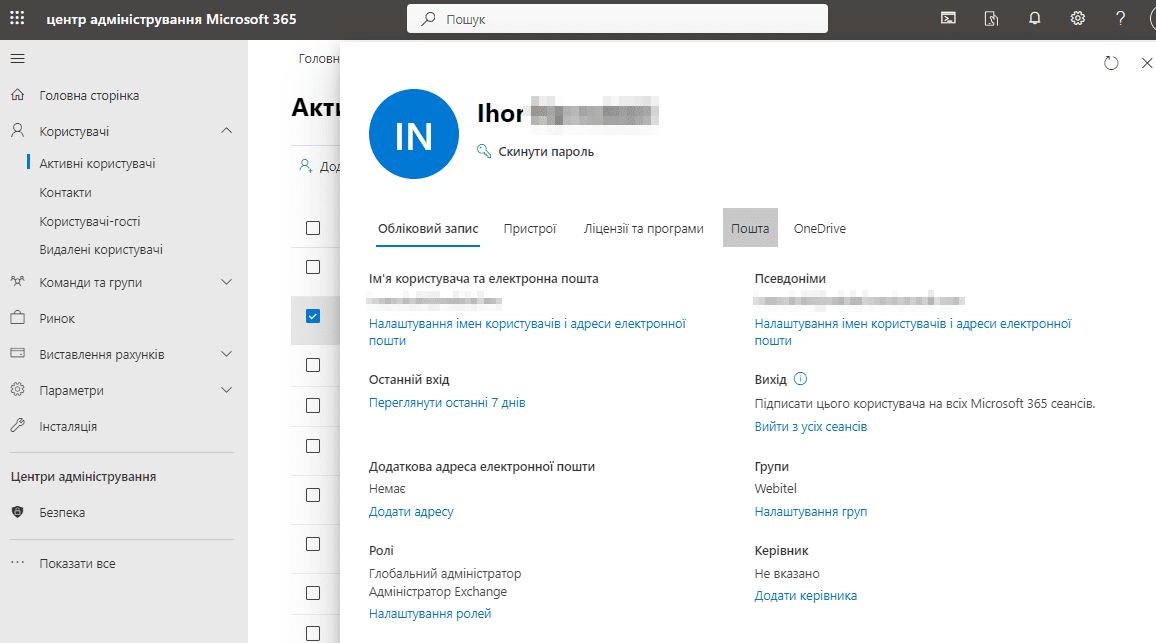Click the add user icon in the toolbar
The width and height of the screenshot is (1156, 643).
point(305,166)
